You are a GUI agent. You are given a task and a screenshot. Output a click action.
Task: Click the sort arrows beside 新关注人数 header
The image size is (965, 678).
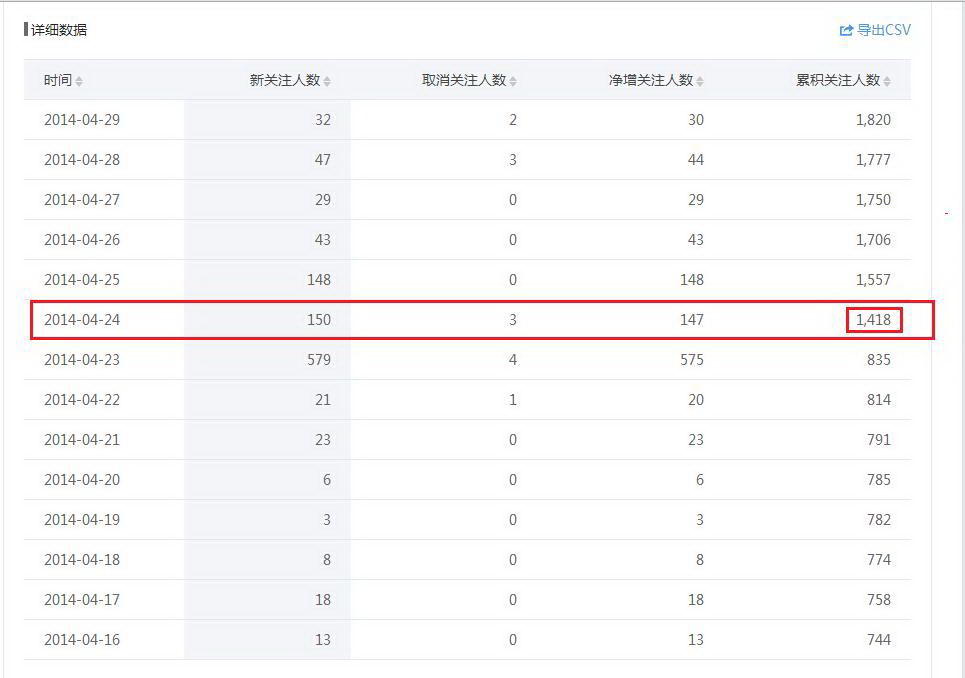pyautogui.click(x=327, y=81)
